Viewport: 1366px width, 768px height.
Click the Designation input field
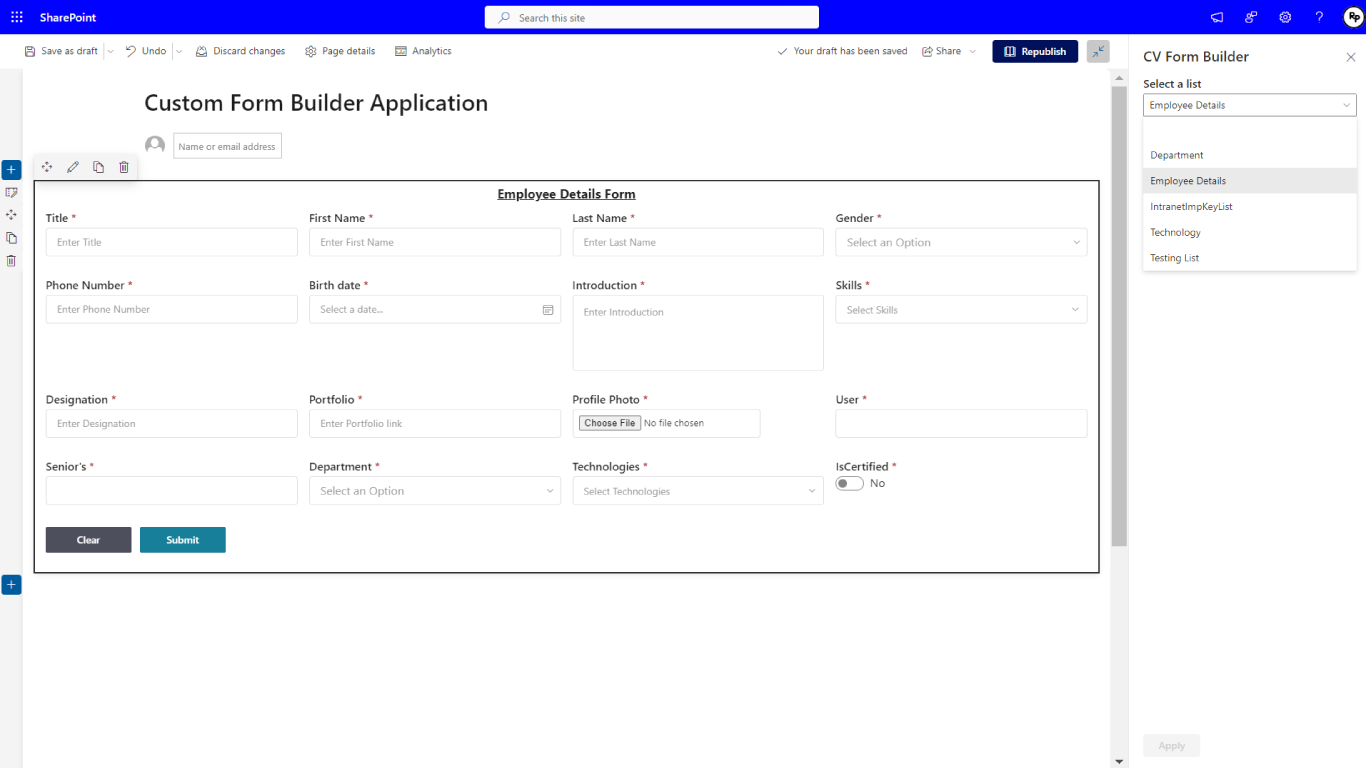click(x=172, y=424)
